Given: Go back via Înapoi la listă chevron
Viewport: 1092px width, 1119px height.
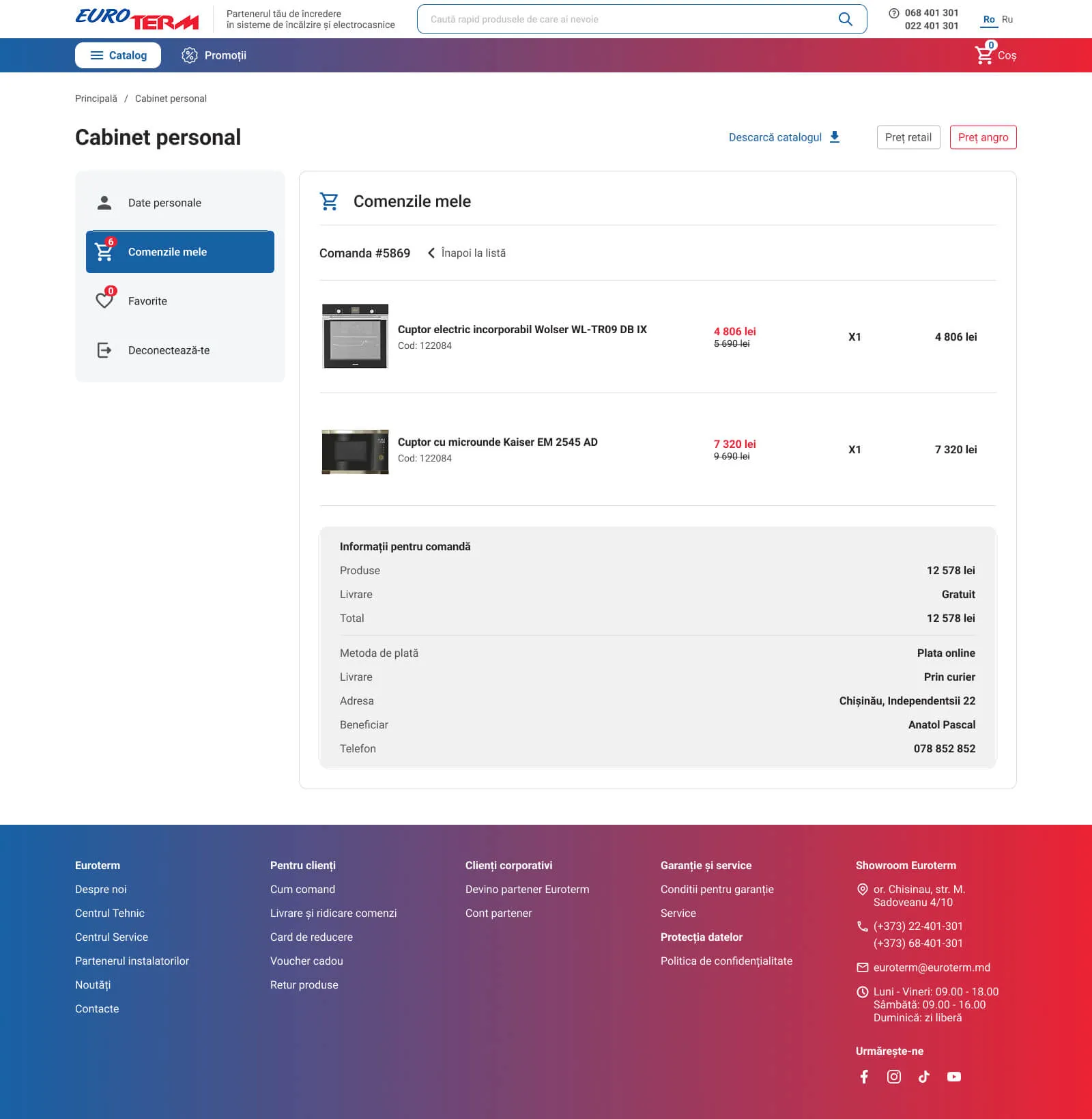Looking at the screenshot, I should click(x=431, y=253).
